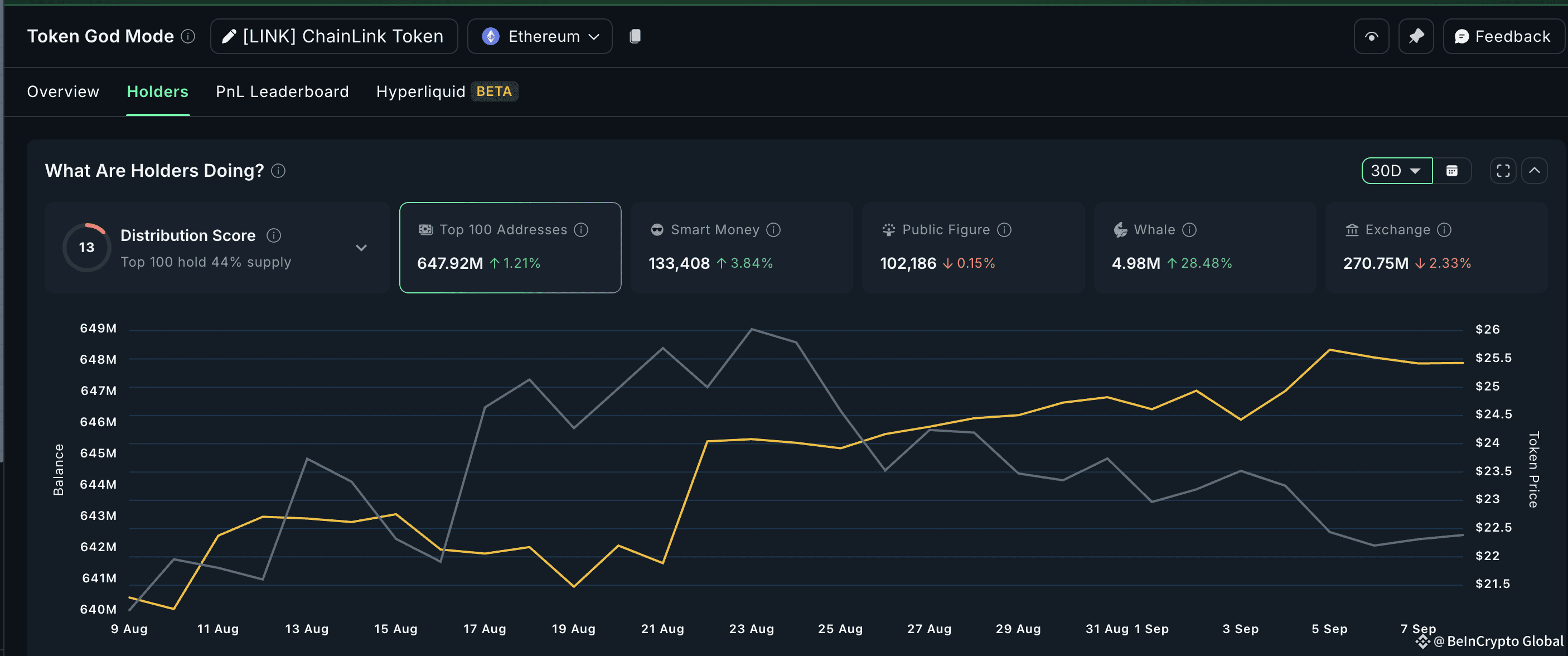The height and width of the screenshot is (656, 1568).
Task: Click the 28.48% whale change figure
Action: (x=1207, y=263)
